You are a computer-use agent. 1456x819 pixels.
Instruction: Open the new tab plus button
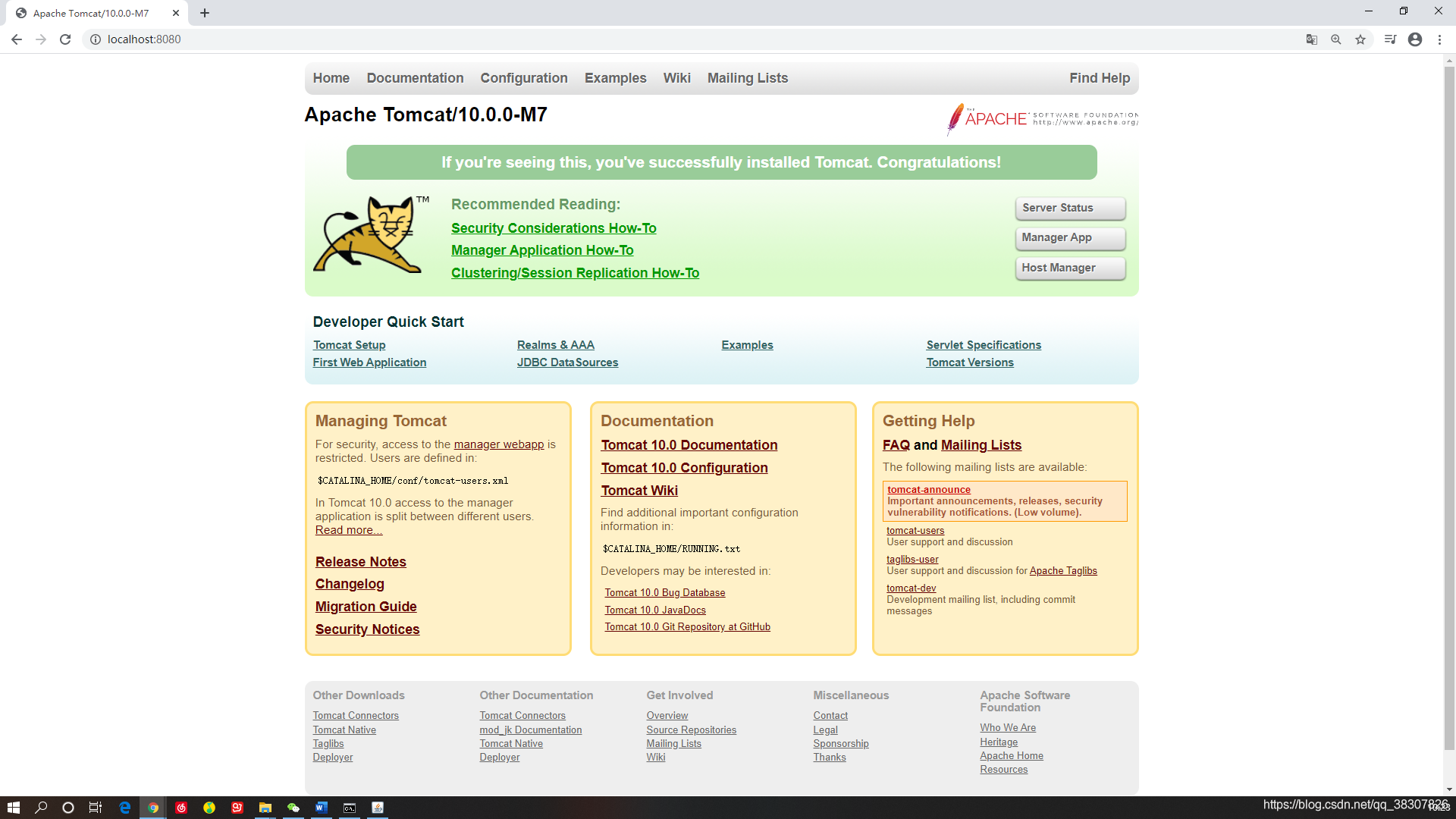(205, 13)
